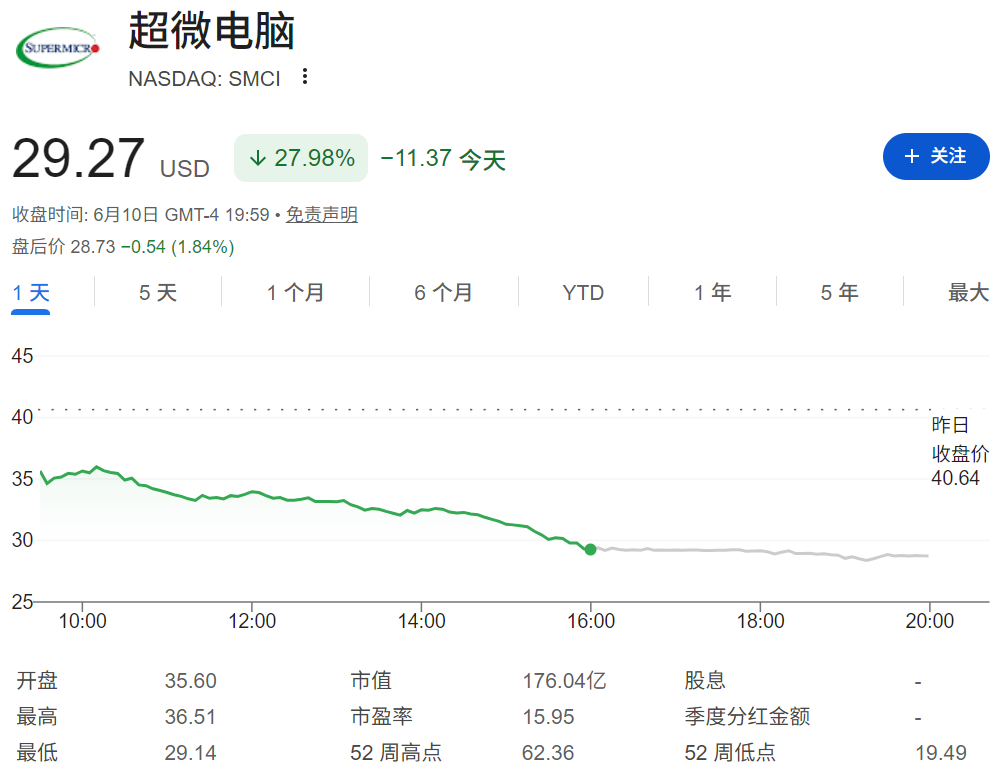The width and height of the screenshot is (1007, 770).
Task: Click the 18:00 time axis label
Action: click(x=760, y=621)
